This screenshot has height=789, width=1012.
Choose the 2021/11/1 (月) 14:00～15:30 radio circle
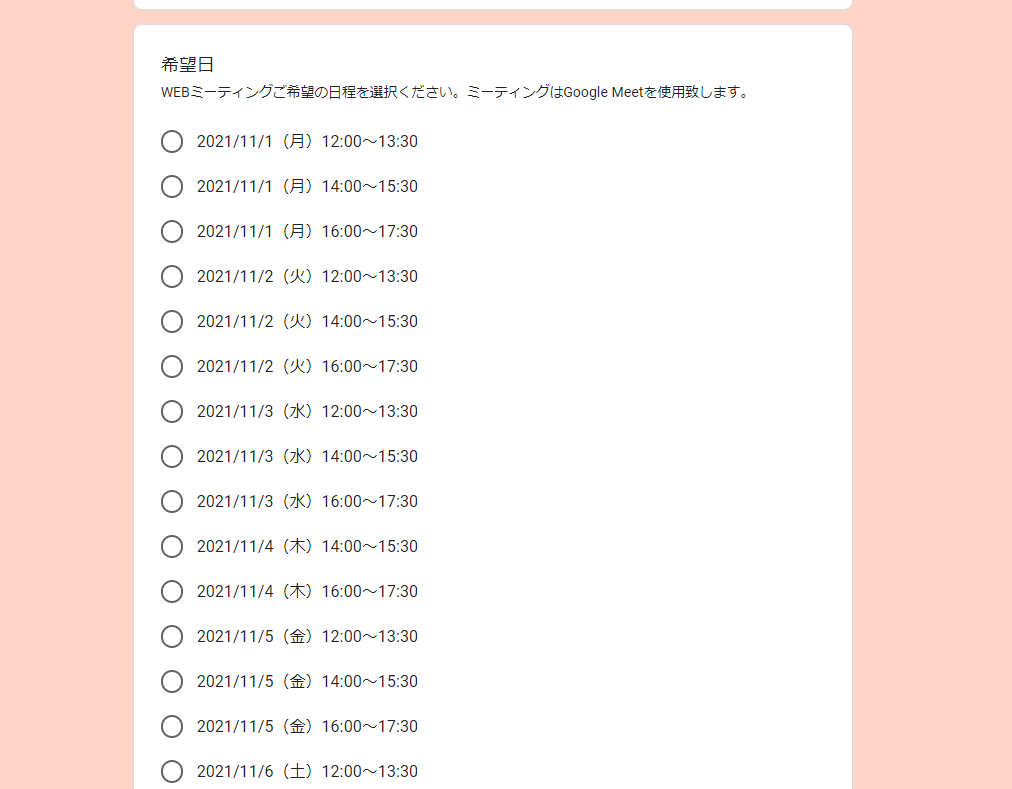tap(172, 187)
